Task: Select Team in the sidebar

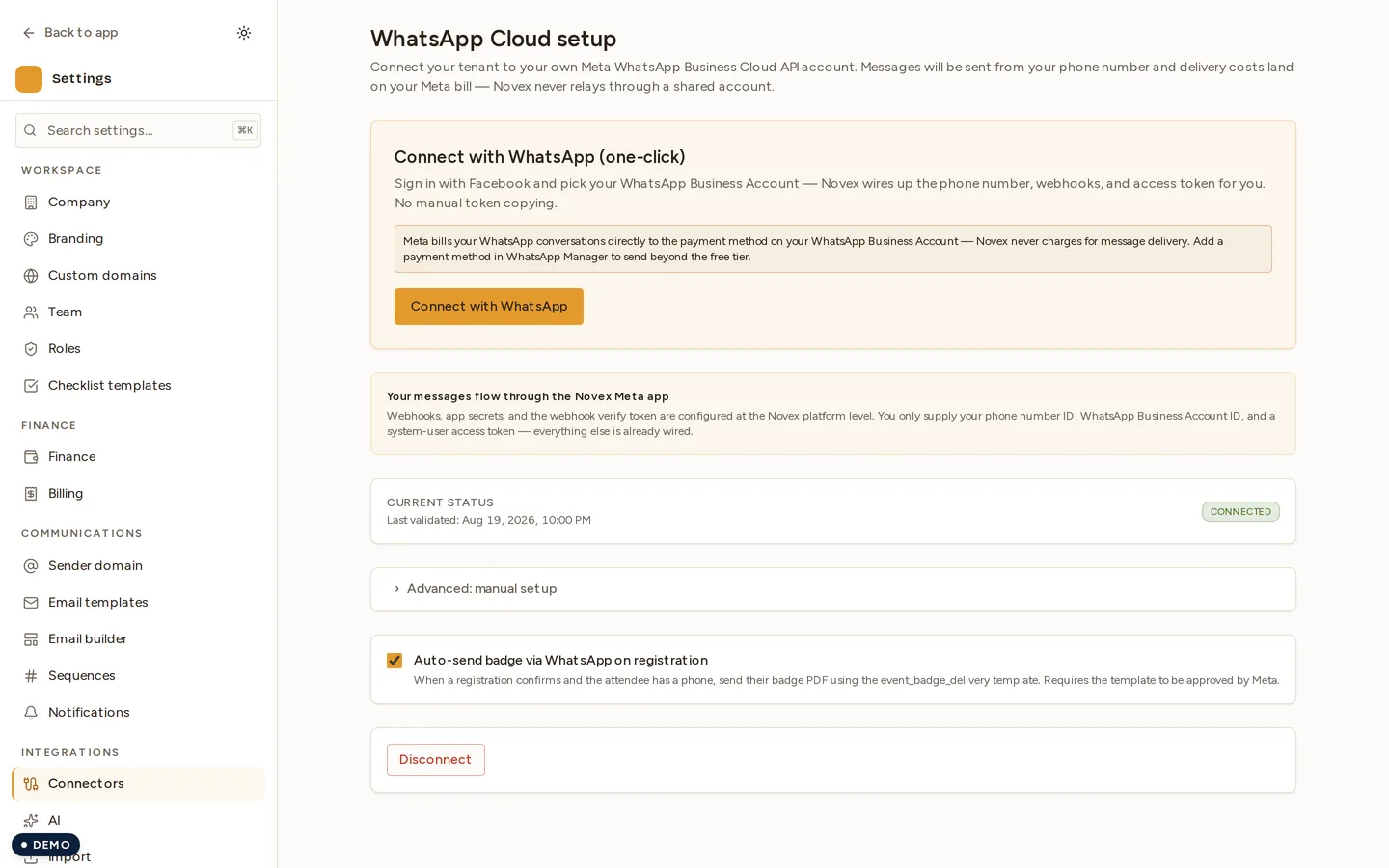Action: click(x=138, y=312)
